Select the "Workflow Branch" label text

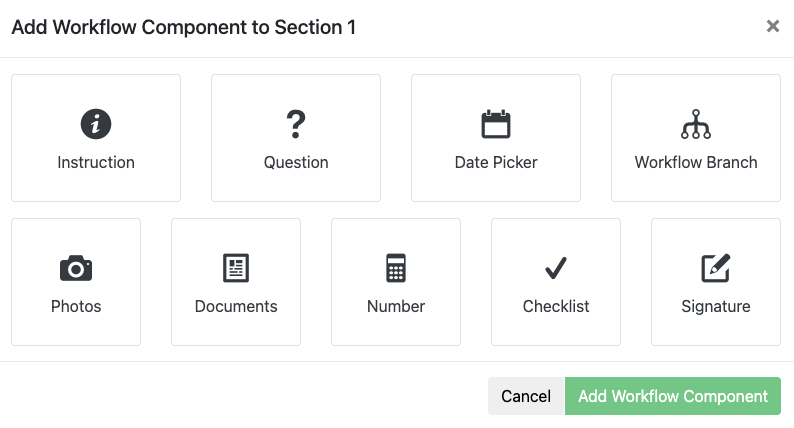(x=696, y=162)
